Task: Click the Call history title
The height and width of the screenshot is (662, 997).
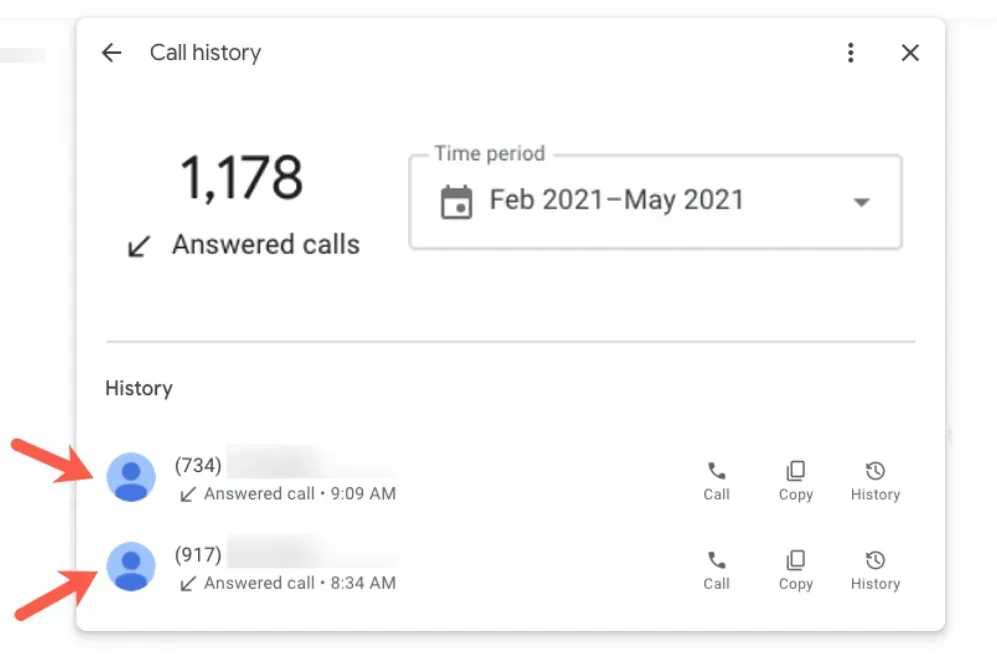Action: pos(205,53)
